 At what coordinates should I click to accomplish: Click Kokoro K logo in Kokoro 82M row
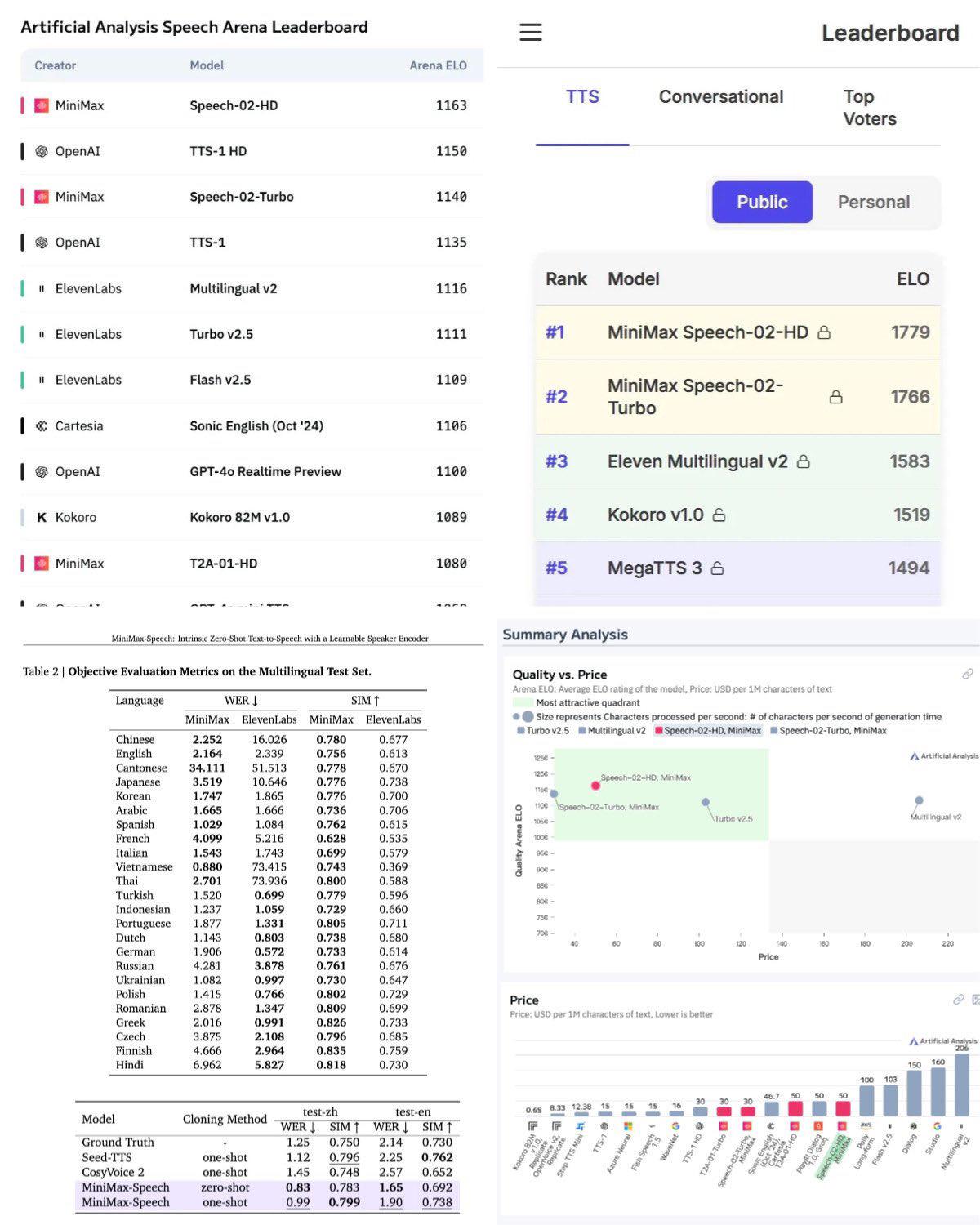pos(42,517)
